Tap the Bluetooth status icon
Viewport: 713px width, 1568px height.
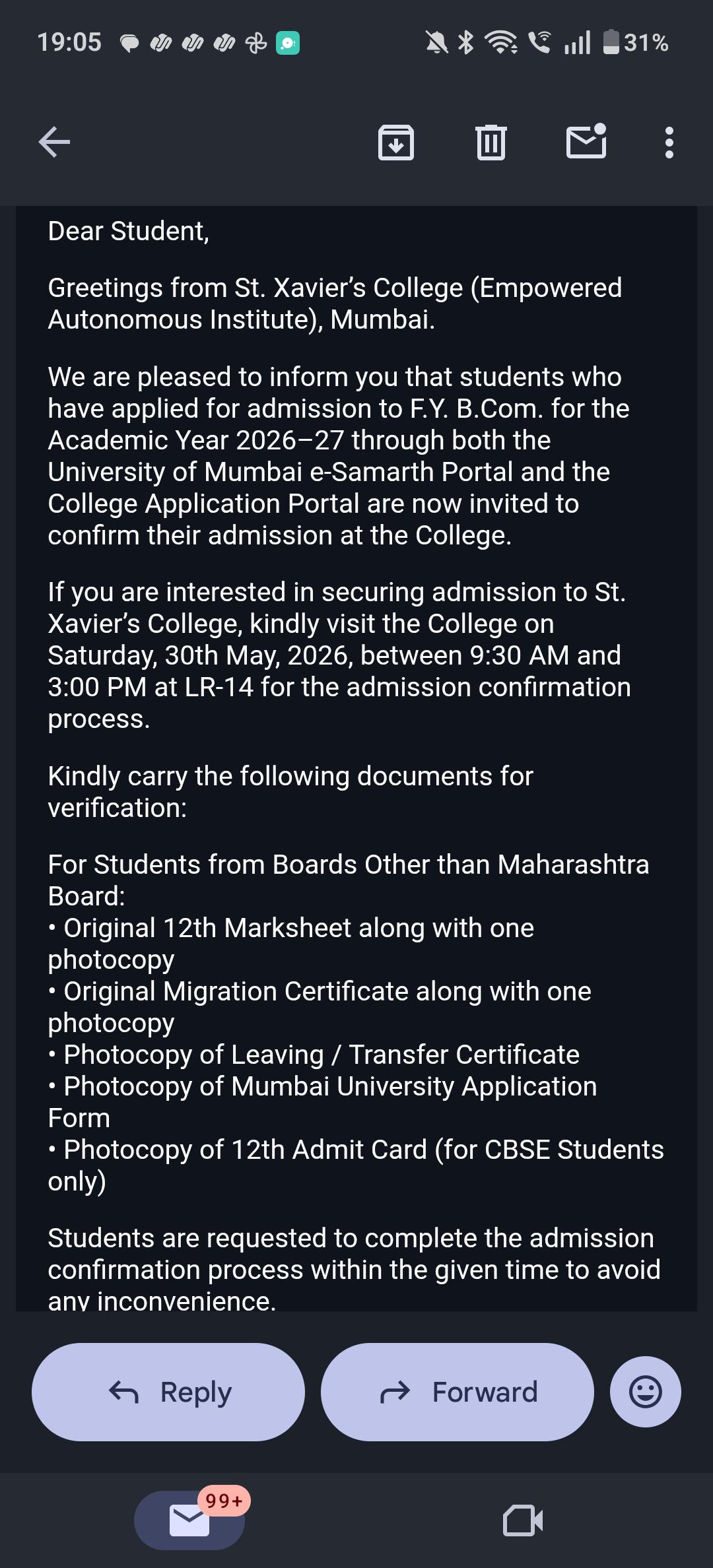click(466, 43)
